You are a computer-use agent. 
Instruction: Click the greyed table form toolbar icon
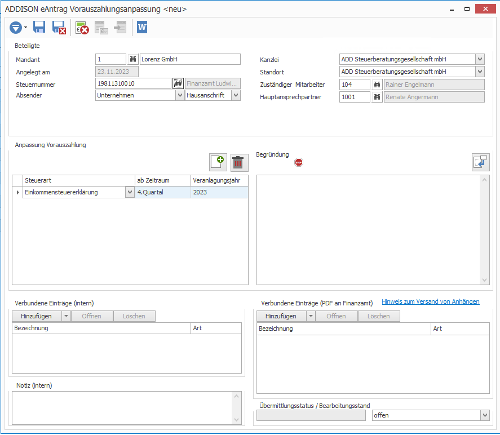[x=101, y=28]
